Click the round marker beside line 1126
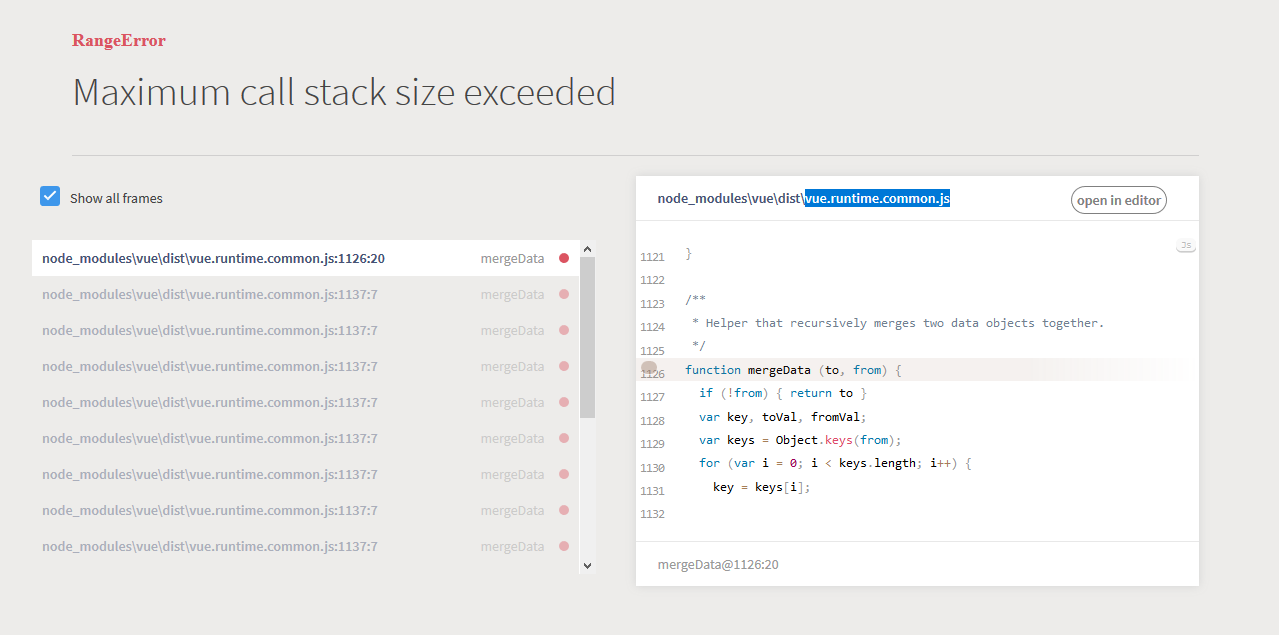Image resolution: width=1279 pixels, height=635 pixels. point(648,370)
